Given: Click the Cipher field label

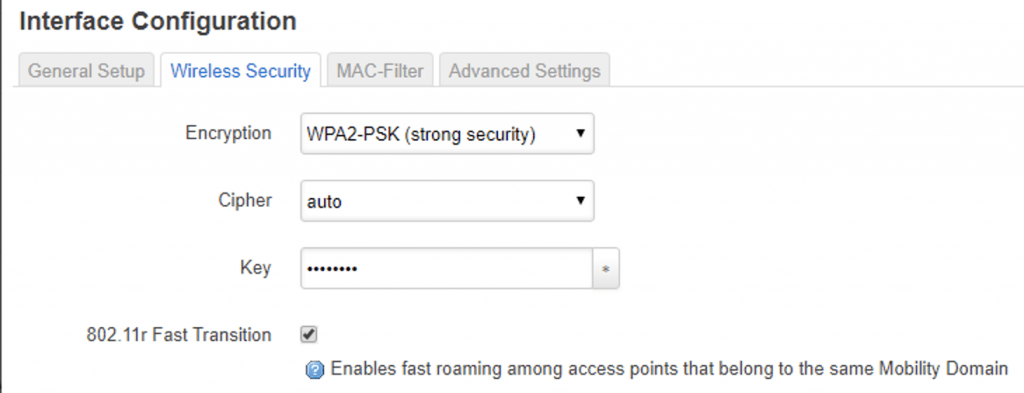Looking at the screenshot, I should (x=245, y=200).
